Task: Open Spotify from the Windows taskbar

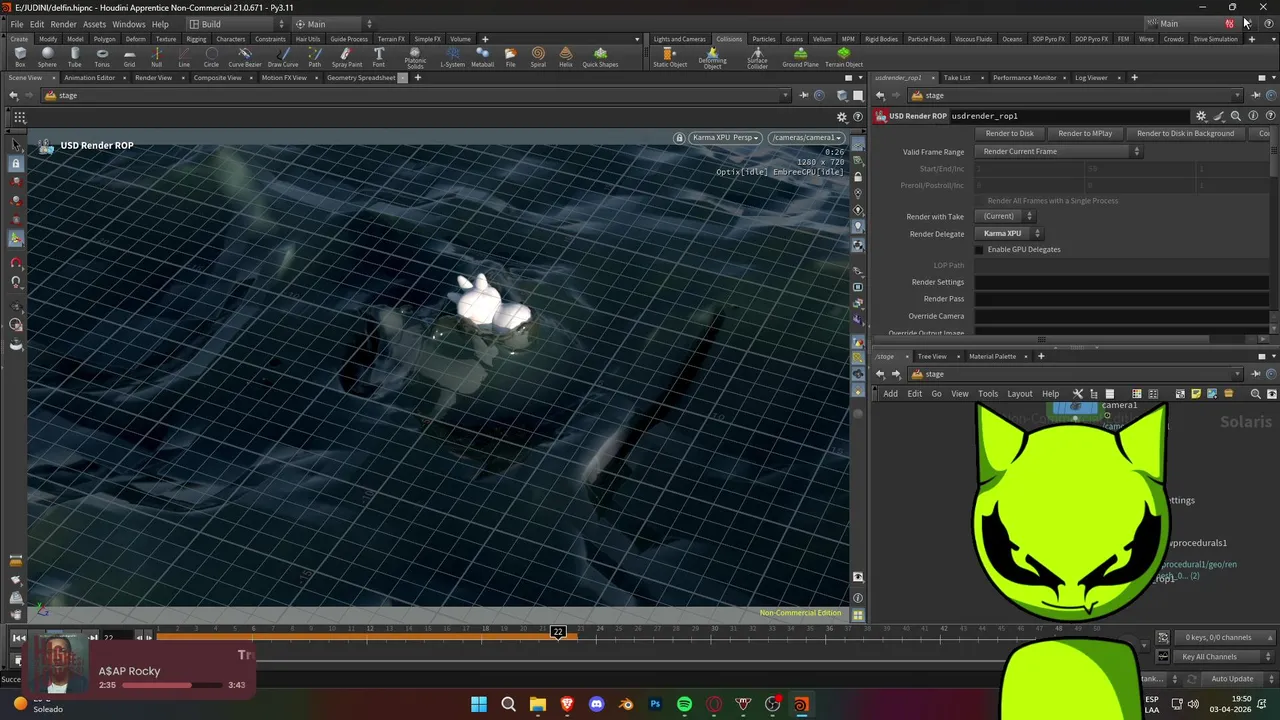Action: (684, 704)
